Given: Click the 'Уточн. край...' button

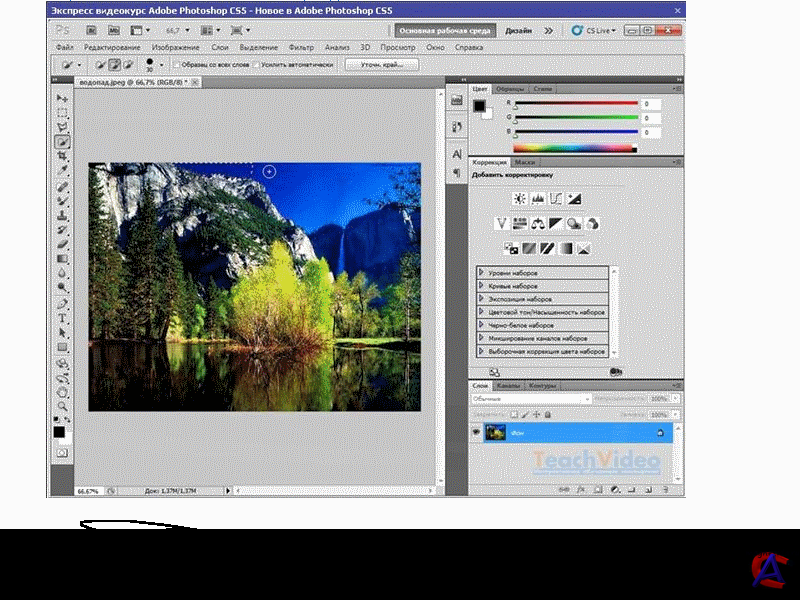Looking at the screenshot, I should (381, 64).
